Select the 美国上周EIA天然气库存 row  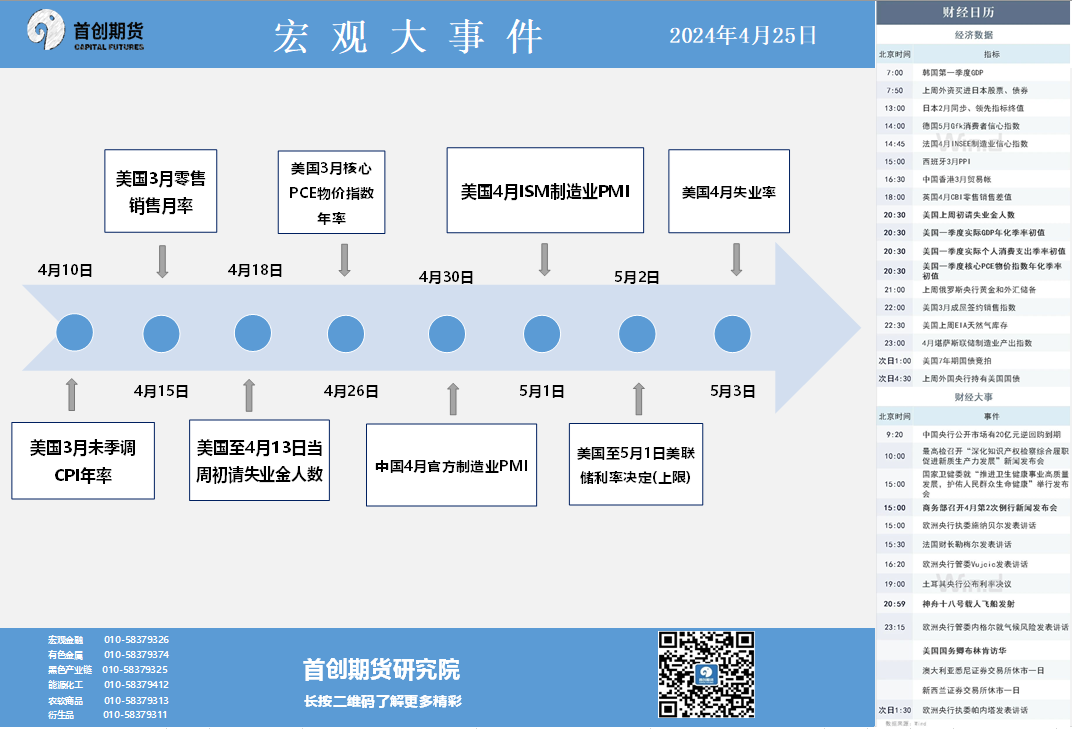(x=973, y=326)
